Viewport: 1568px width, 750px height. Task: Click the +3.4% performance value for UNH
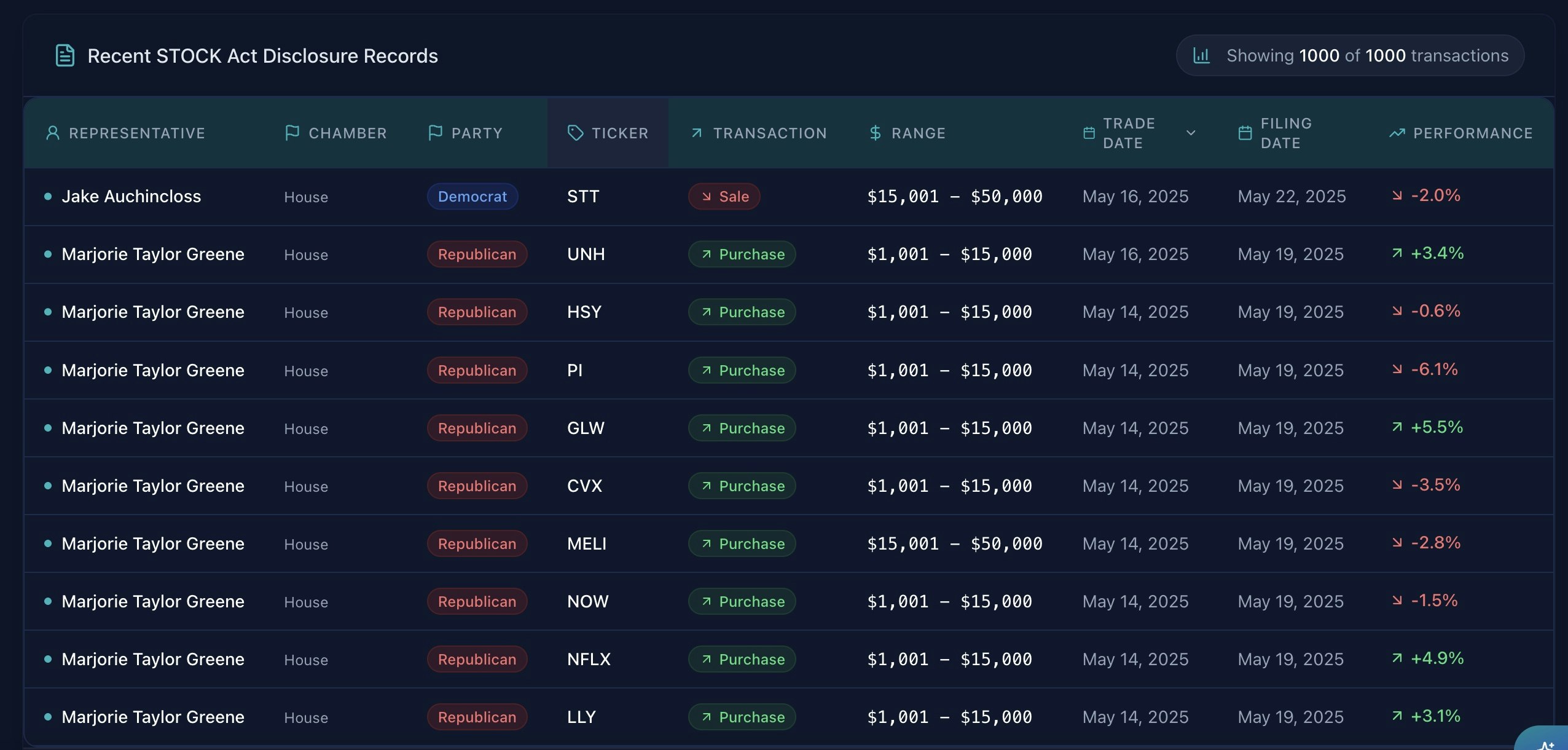(x=1437, y=253)
